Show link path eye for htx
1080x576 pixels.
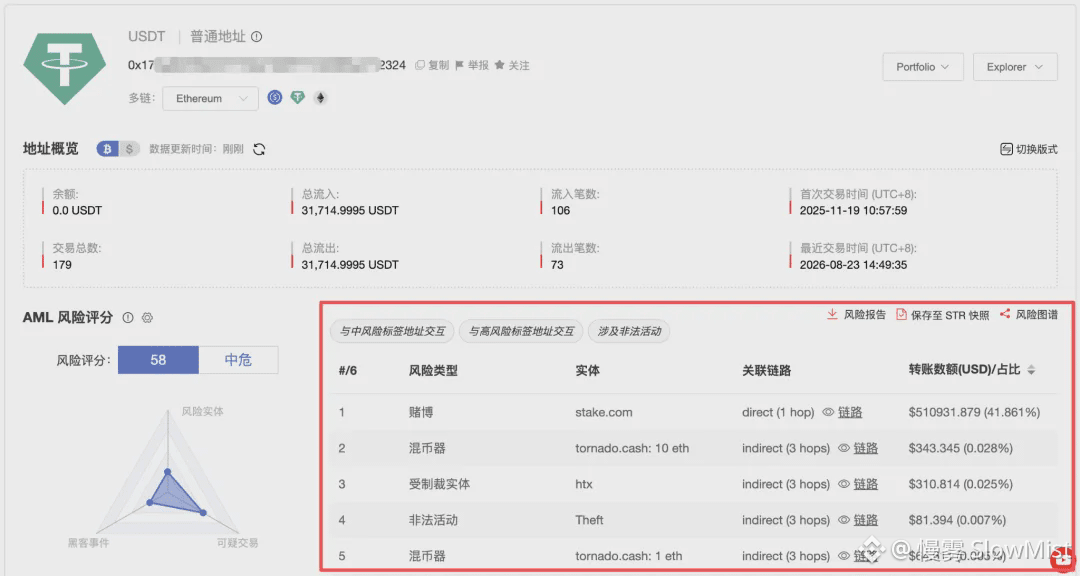[x=844, y=484]
